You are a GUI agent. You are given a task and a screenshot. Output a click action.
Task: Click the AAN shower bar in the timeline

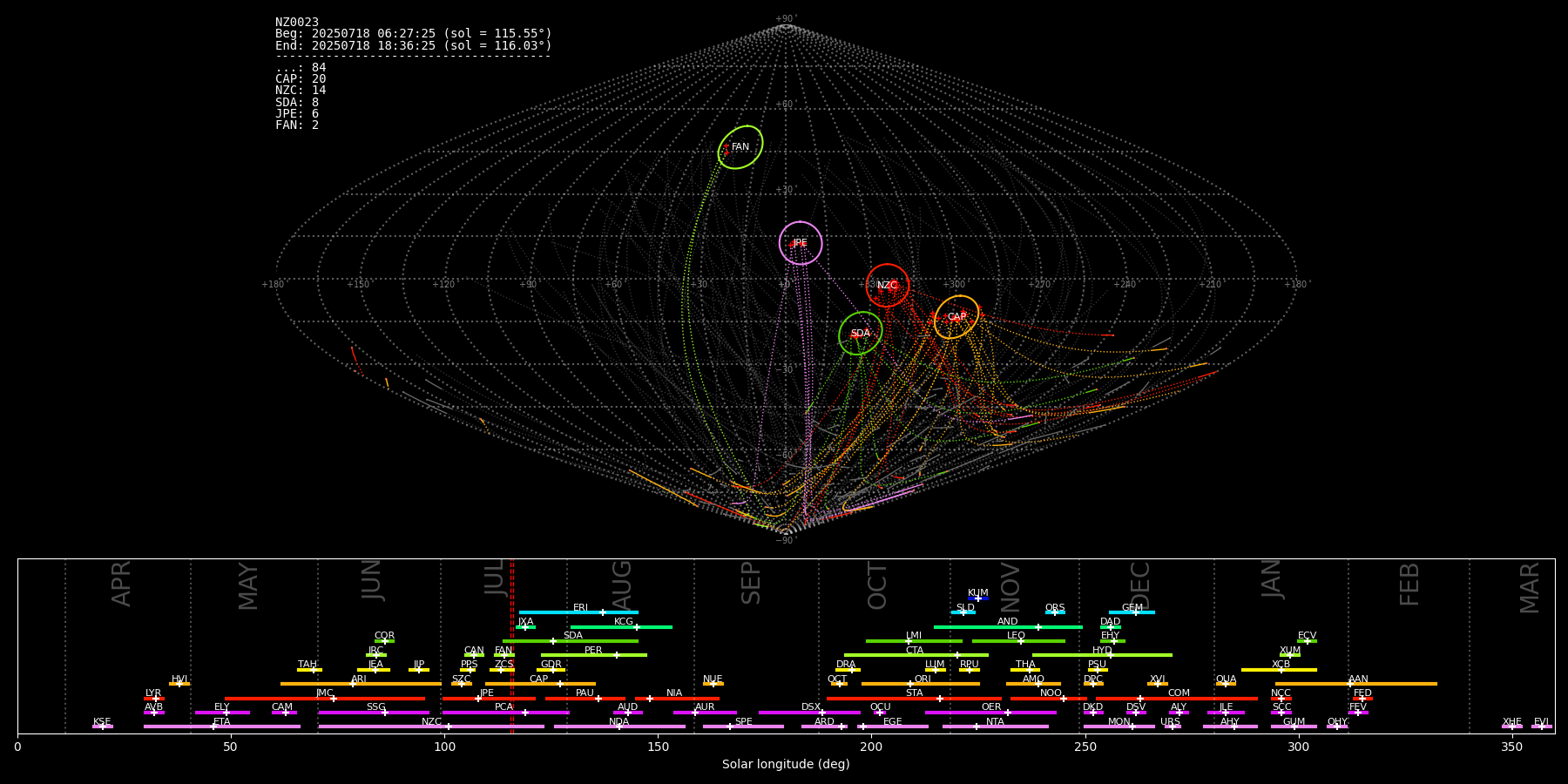tap(1356, 684)
